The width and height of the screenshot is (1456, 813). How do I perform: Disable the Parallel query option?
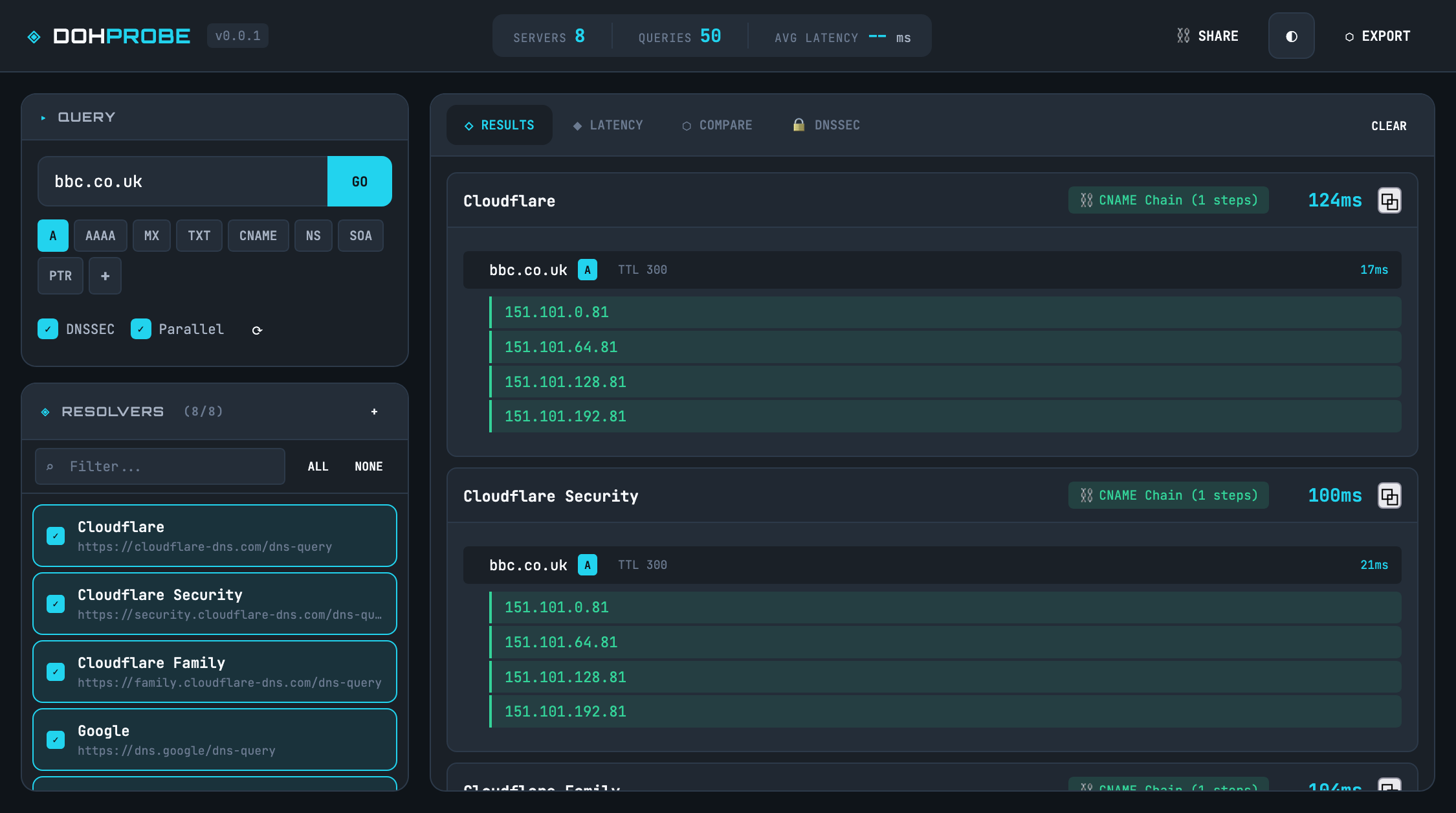[141, 329]
